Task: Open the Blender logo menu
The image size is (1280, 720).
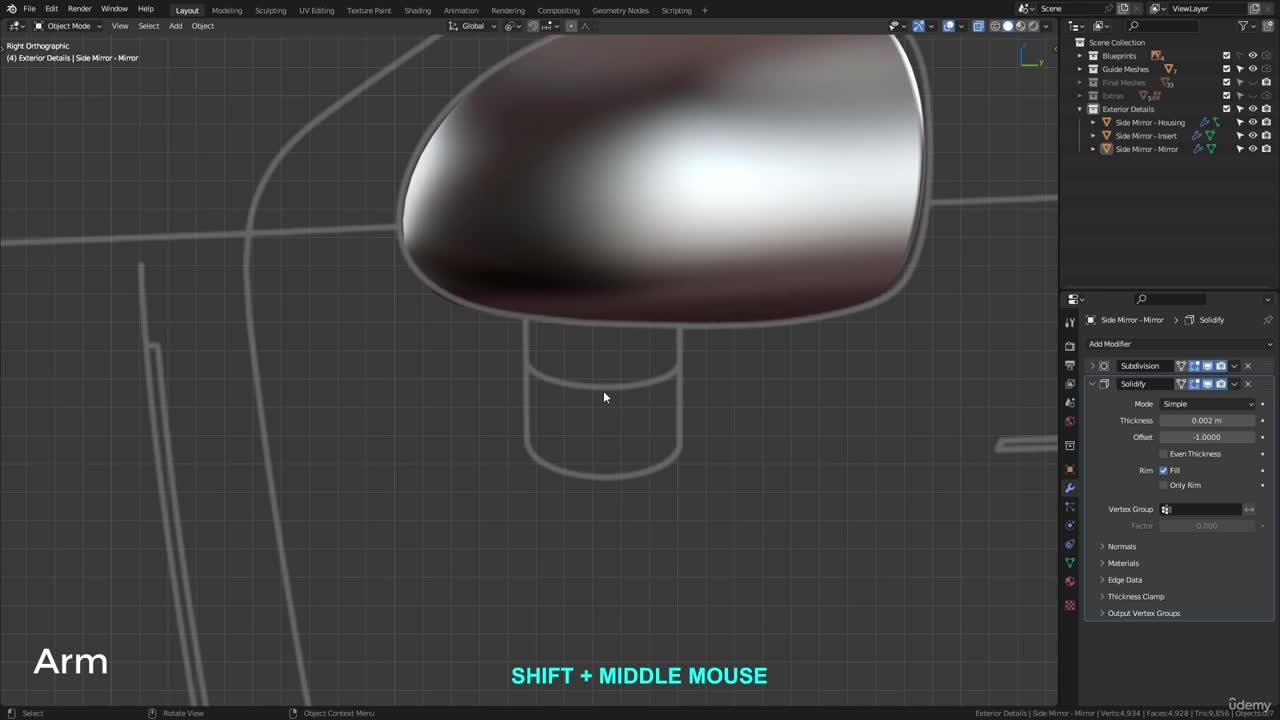Action: 11,9
